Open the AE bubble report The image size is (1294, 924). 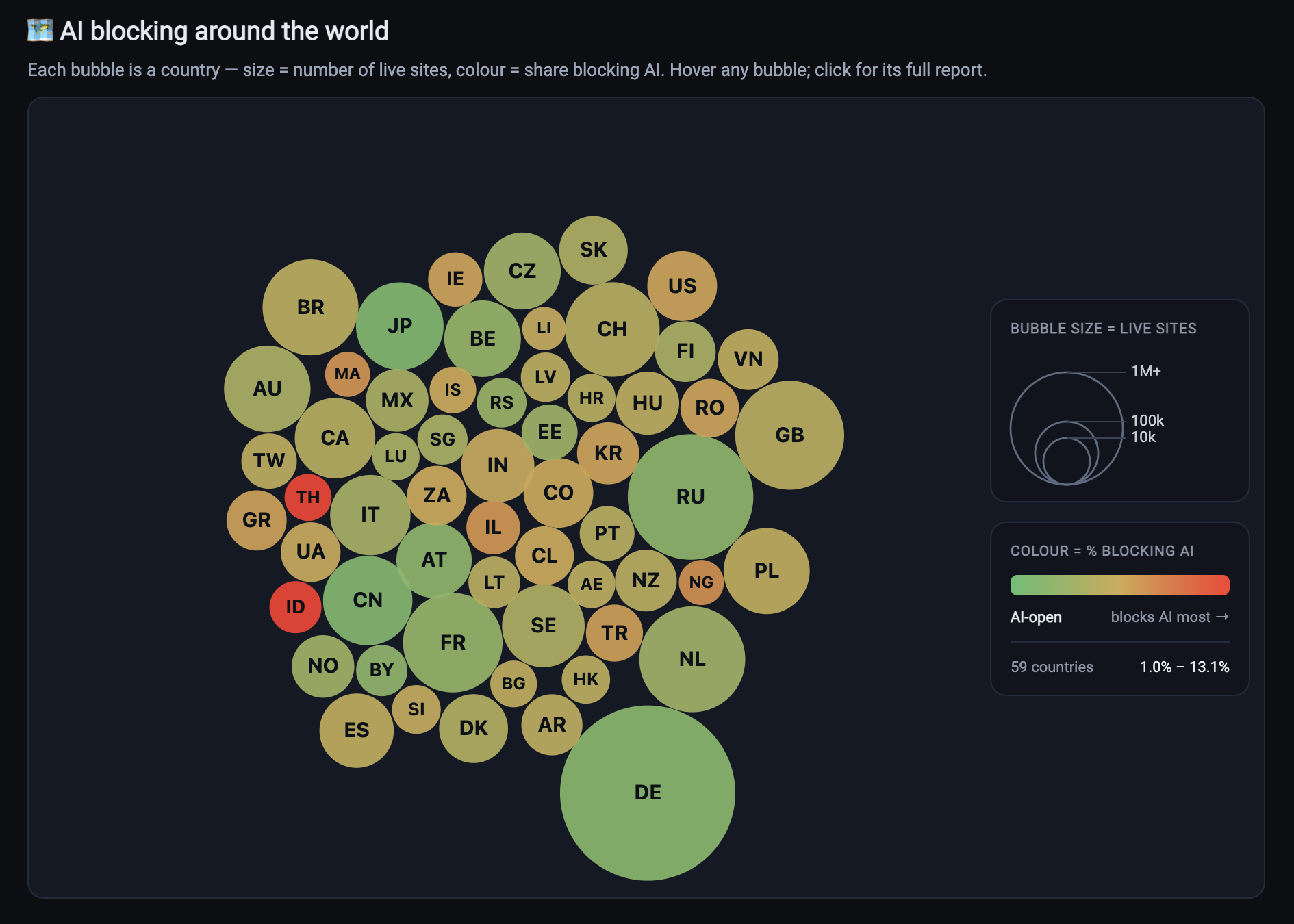point(592,585)
